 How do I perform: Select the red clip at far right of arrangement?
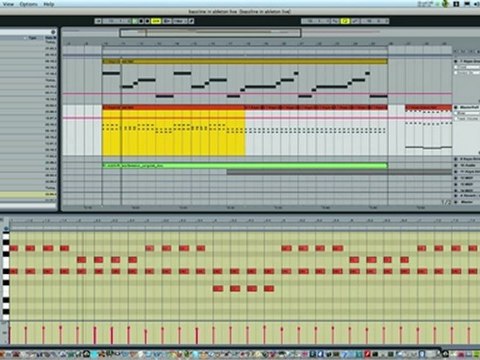429,107
